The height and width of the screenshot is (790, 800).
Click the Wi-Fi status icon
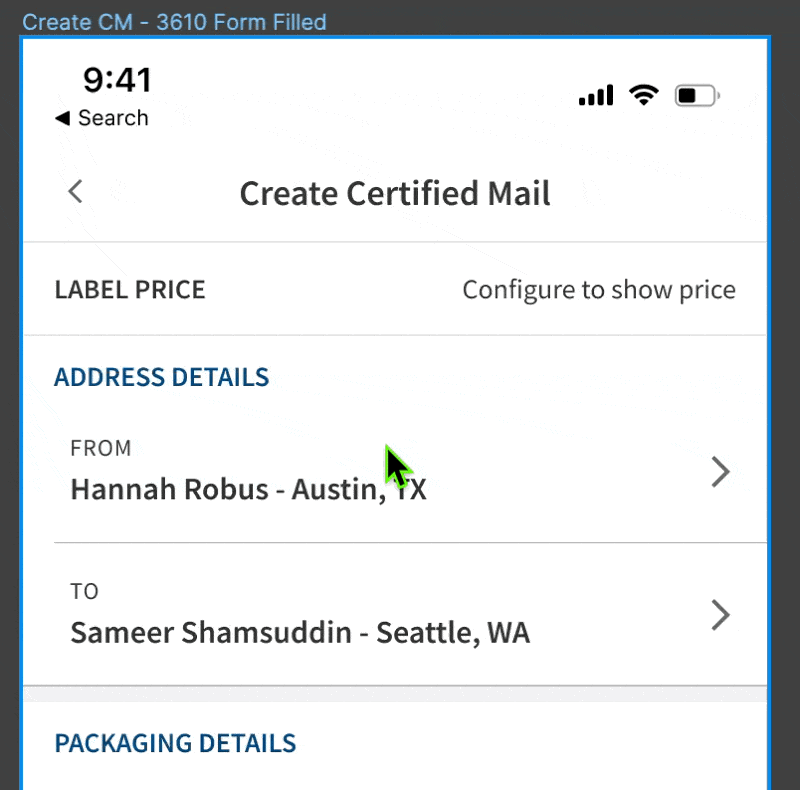(644, 95)
